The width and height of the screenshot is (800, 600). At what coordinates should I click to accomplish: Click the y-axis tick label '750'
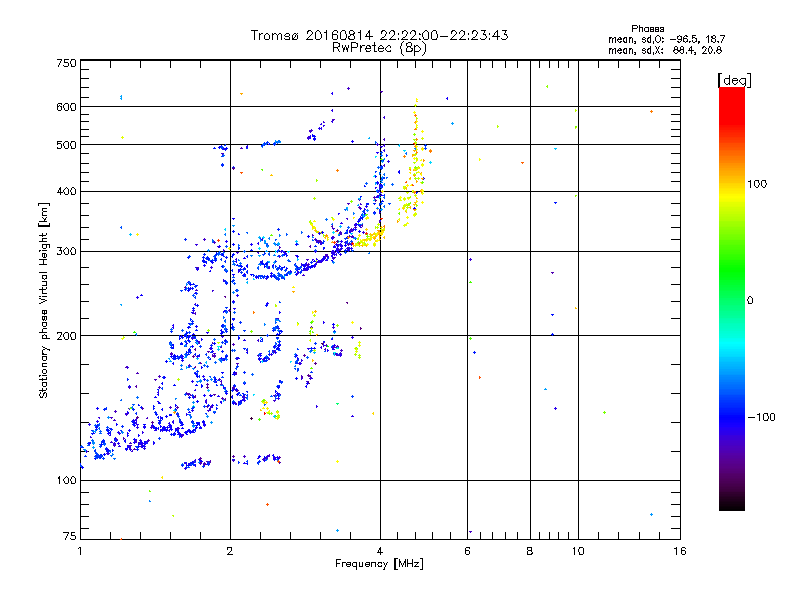(x=66, y=63)
